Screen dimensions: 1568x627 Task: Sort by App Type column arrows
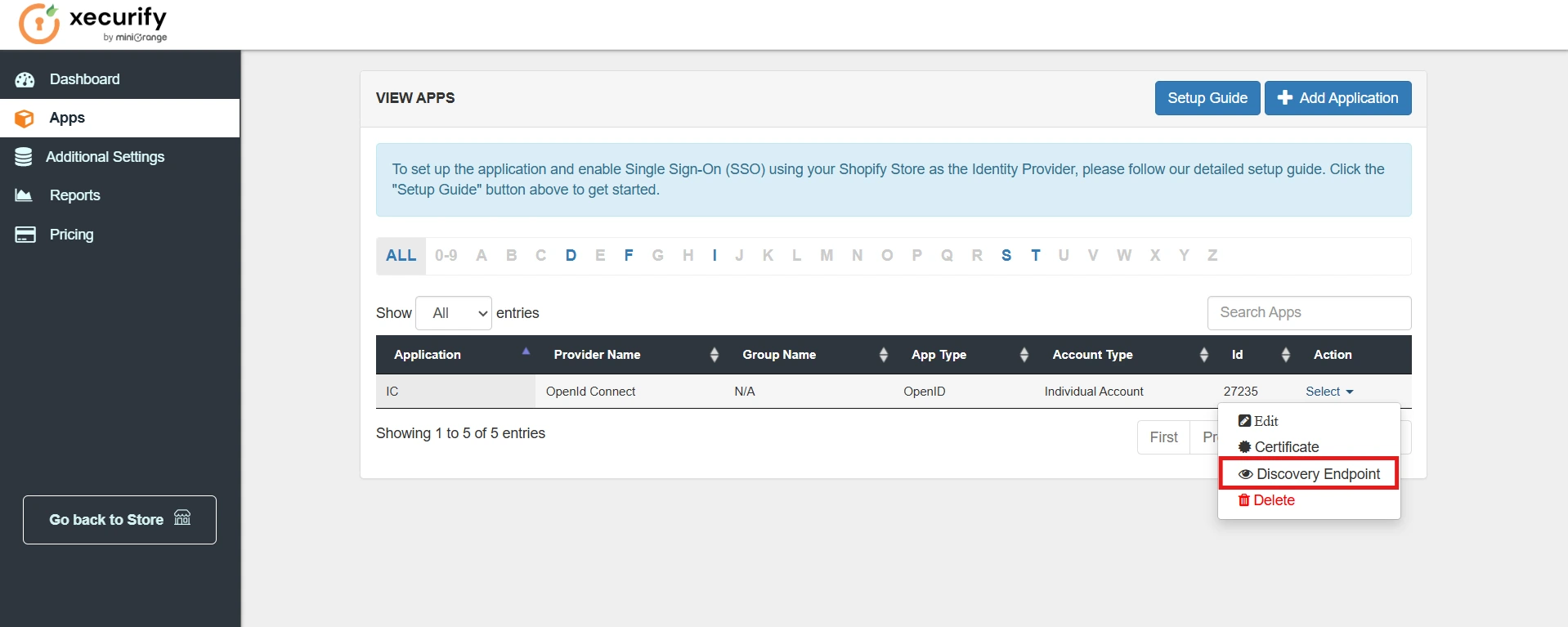tap(1024, 355)
